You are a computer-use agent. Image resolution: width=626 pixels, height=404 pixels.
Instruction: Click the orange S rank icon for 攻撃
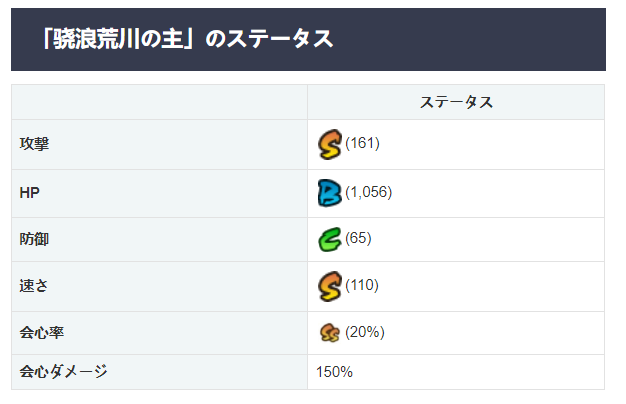pyautogui.click(x=330, y=145)
